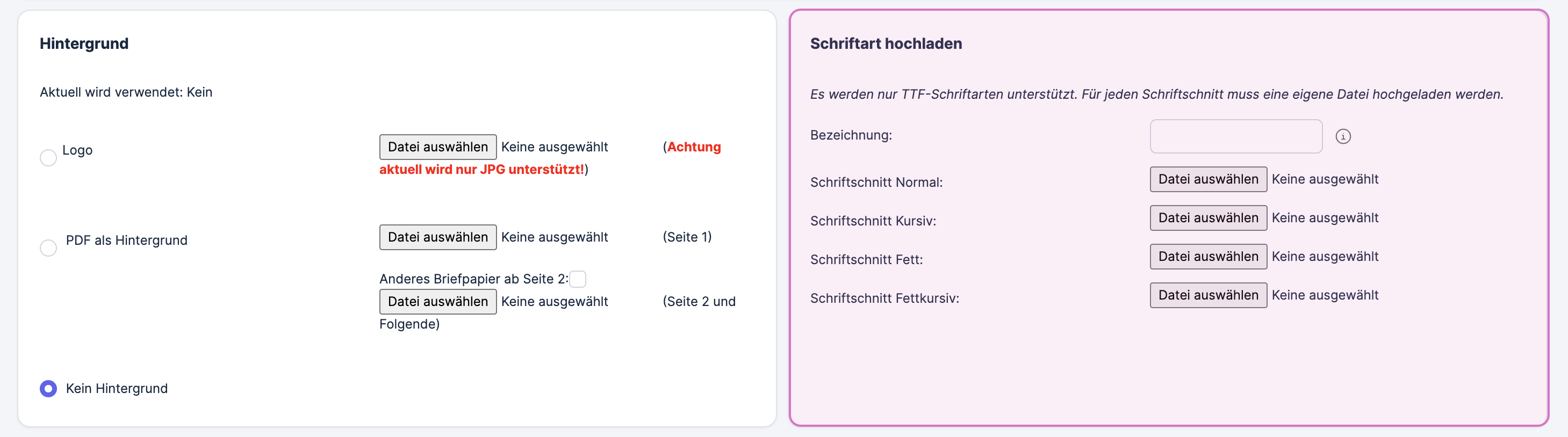Select the Logo radio button
Viewport: 1568px width, 437px height.
pyautogui.click(x=48, y=158)
